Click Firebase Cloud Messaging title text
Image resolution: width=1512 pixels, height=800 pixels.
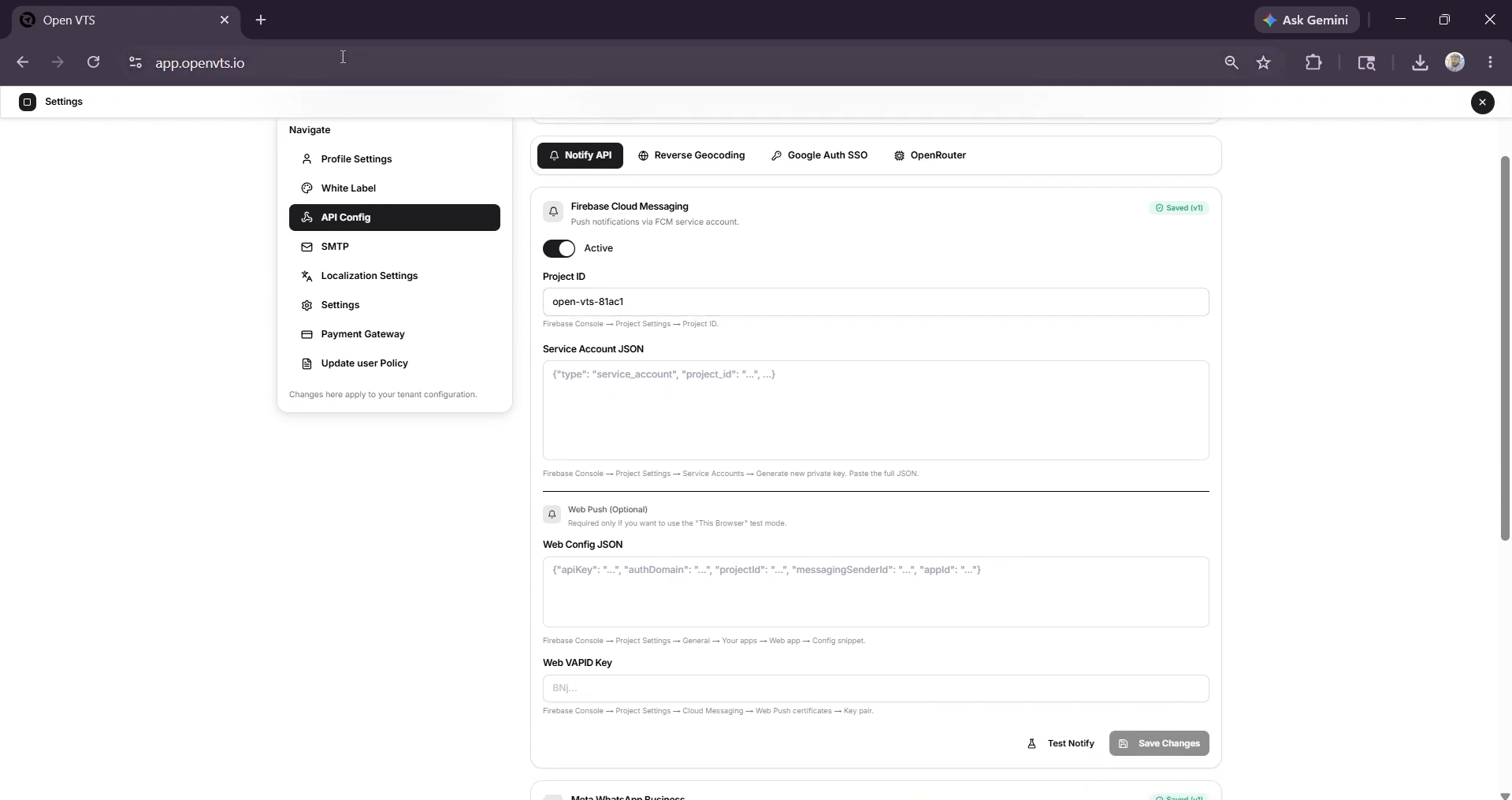[x=630, y=207]
